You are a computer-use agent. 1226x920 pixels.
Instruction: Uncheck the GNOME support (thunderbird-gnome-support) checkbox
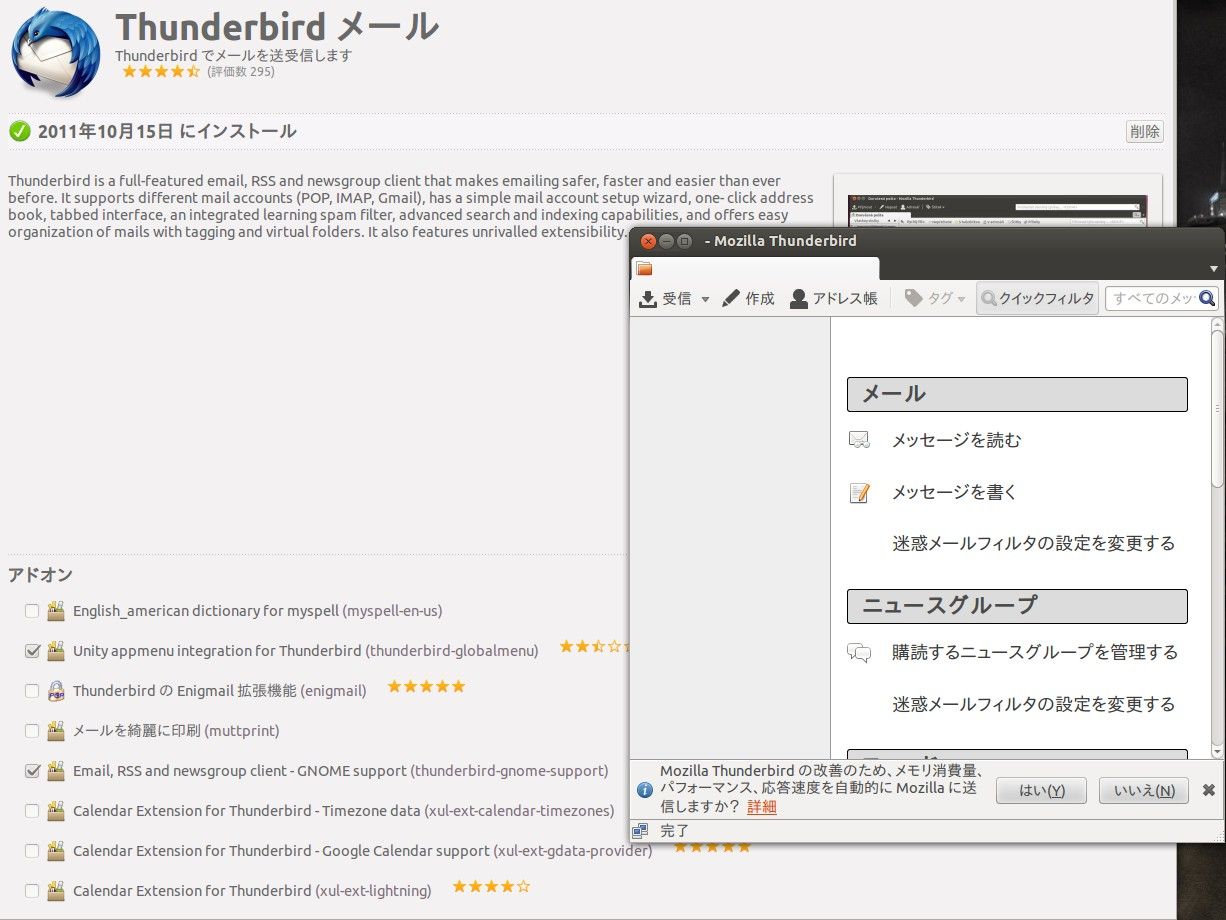pyautogui.click(x=32, y=770)
